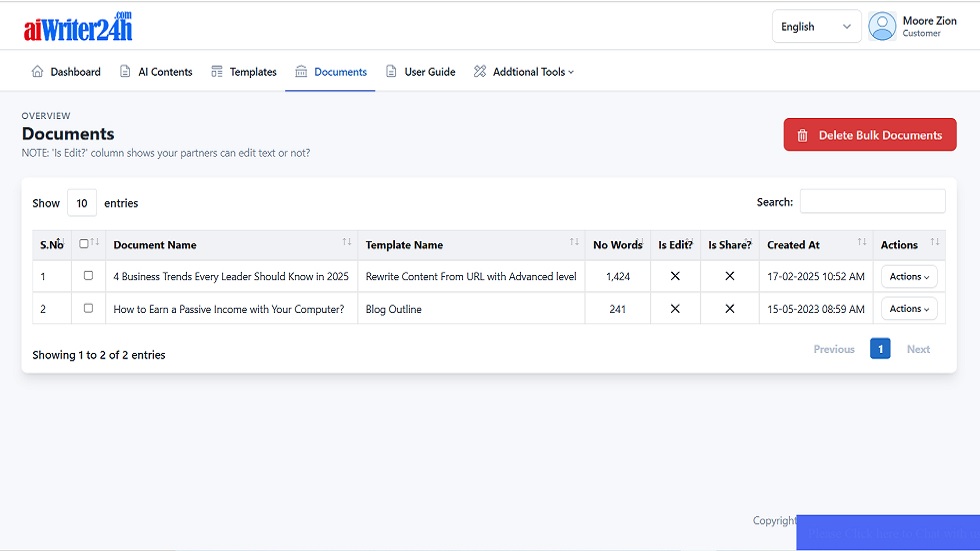Screen dimensions: 980x551
Task: Click the aiWriter24h logo
Action: (78, 27)
